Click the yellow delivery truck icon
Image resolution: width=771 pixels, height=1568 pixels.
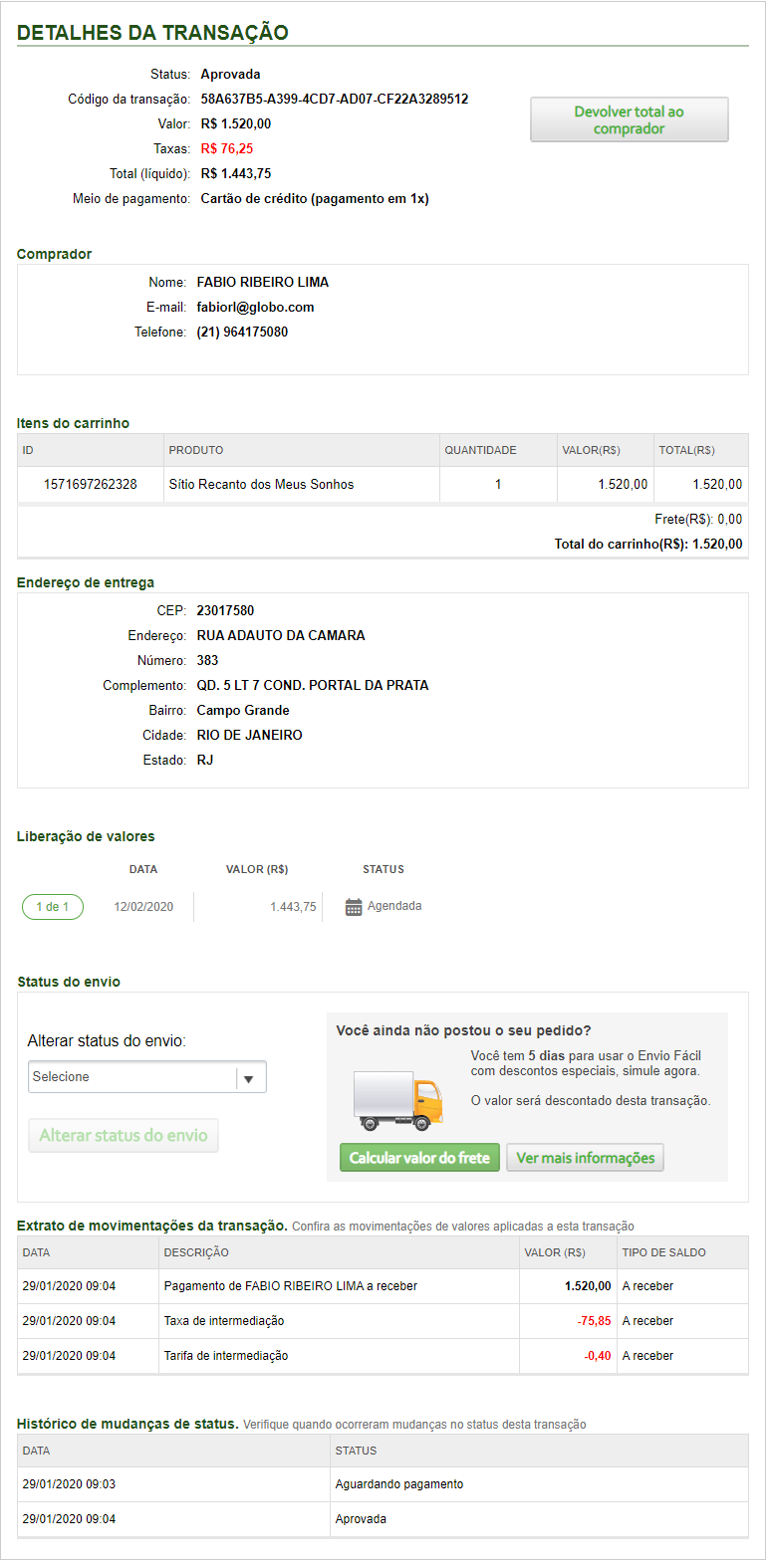click(x=397, y=1101)
